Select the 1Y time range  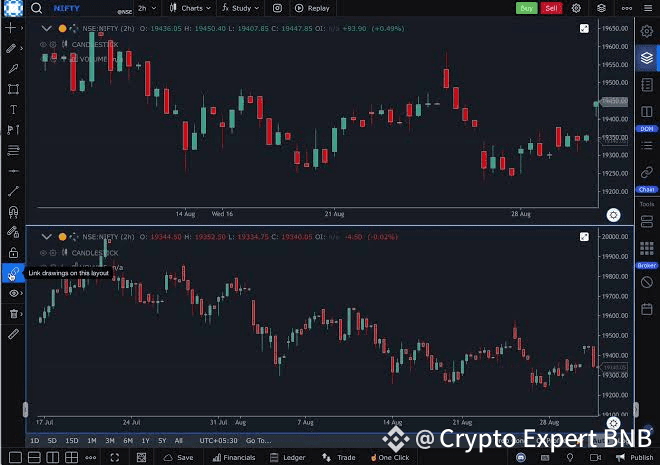click(x=145, y=441)
